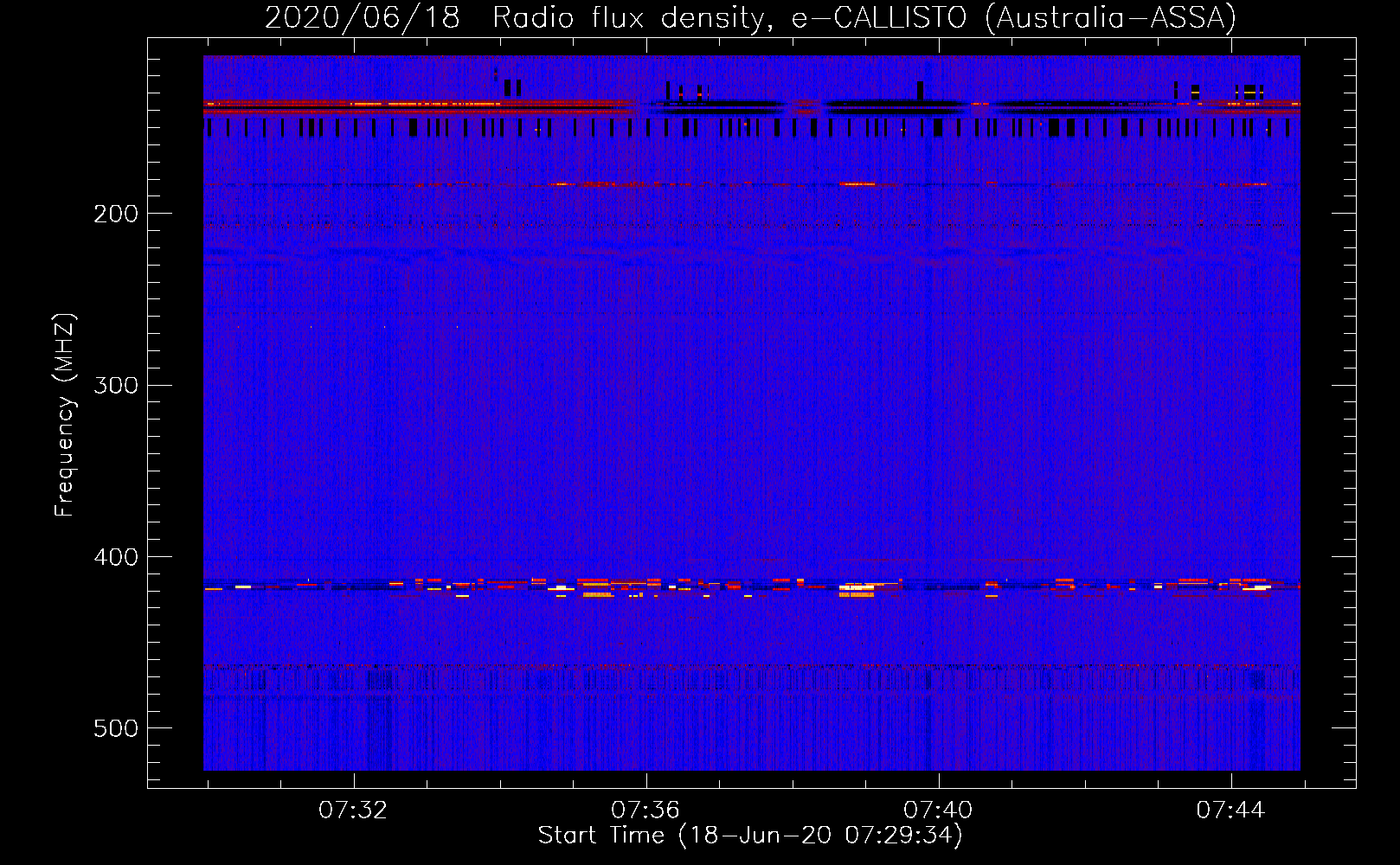Image resolution: width=1400 pixels, height=865 pixels.
Task: Click the '300' frequency tick label
Action: click(116, 385)
